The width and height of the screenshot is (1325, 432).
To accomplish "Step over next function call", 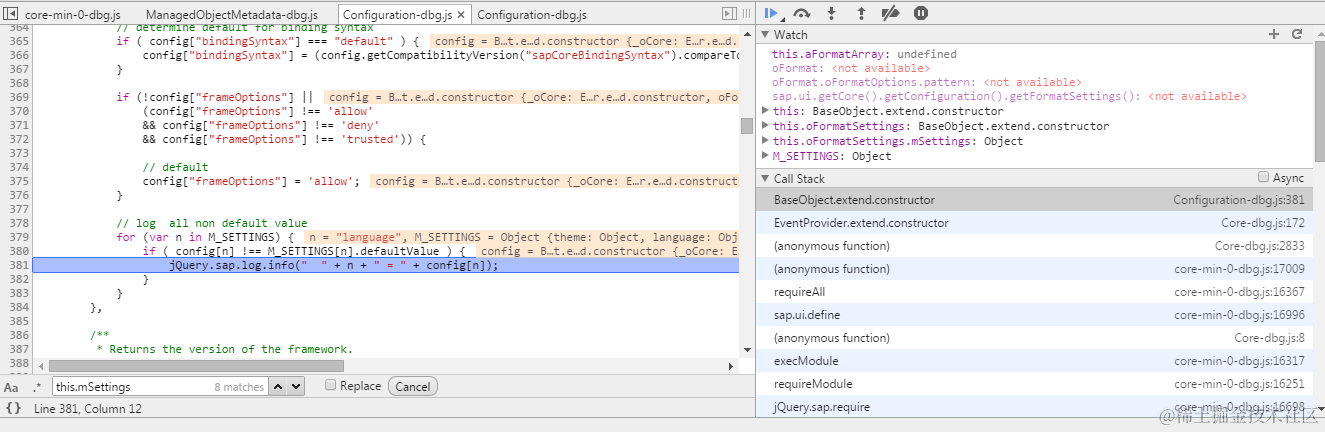I will tap(801, 13).
